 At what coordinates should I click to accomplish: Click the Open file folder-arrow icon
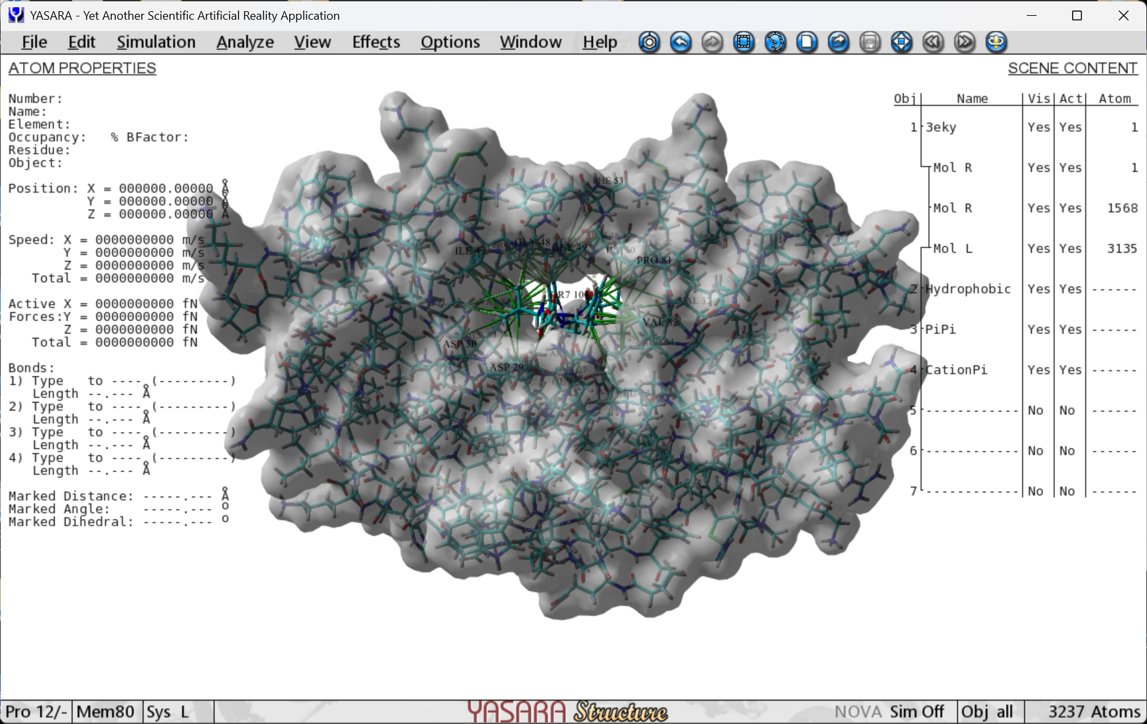coord(838,42)
